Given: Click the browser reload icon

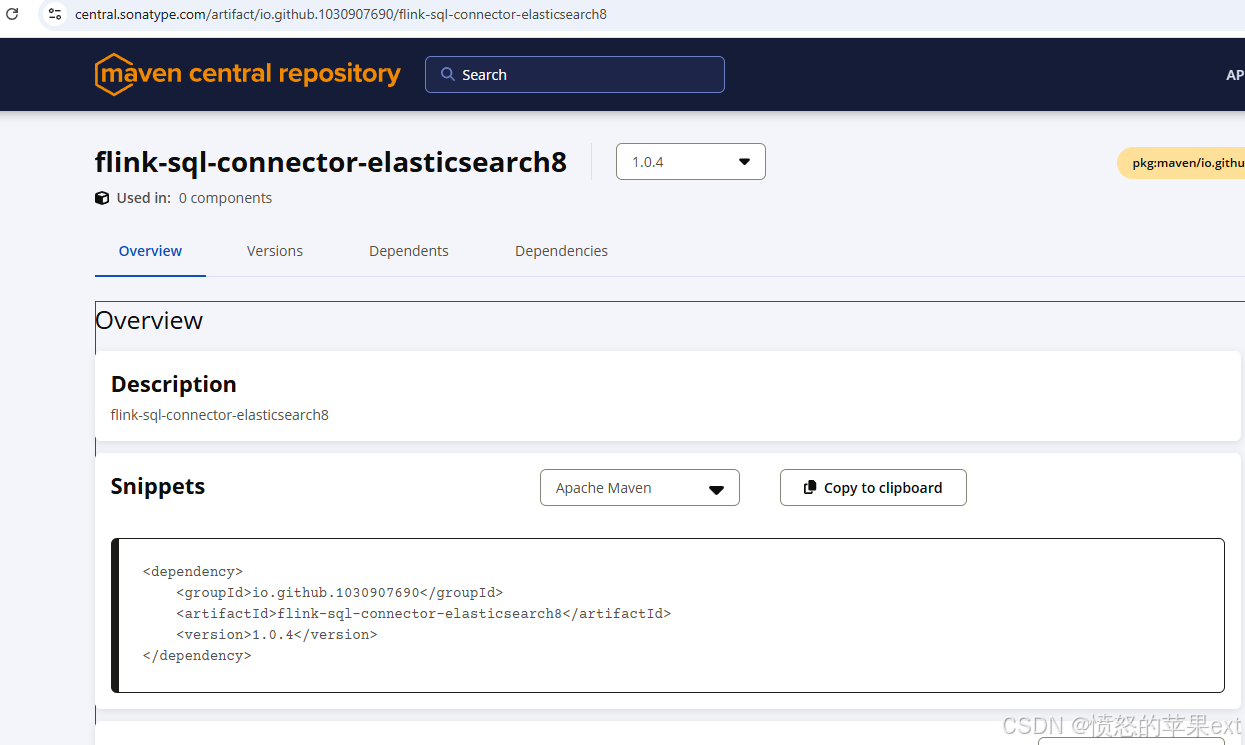Looking at the screenshot, I should [12, 14].
